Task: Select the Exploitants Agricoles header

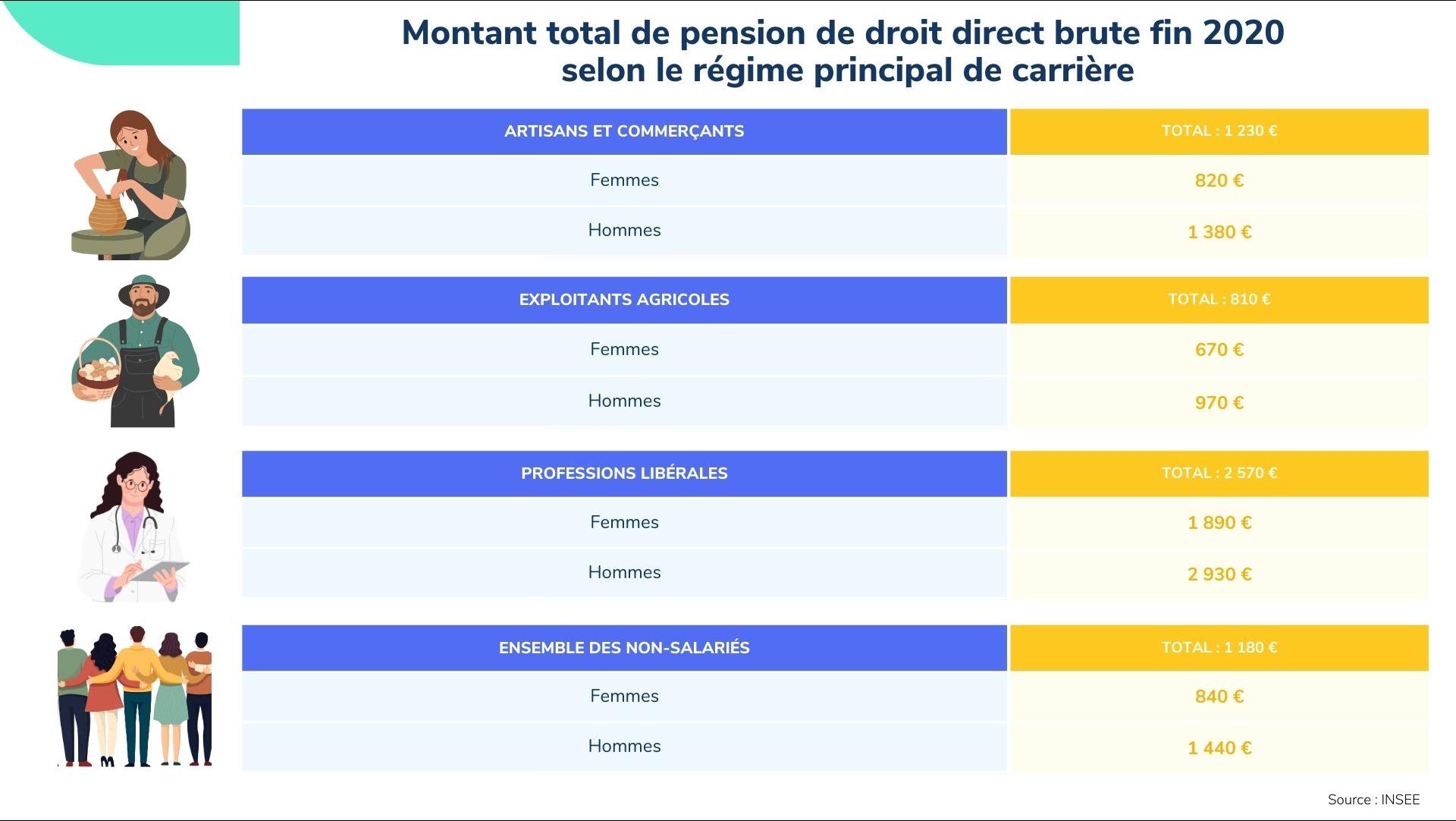Action: [x=624, y=300]
